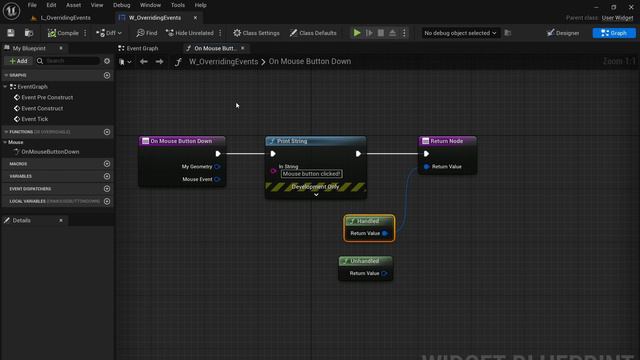
Task: Open the User Widget parent class link
Action: tap(617, 18)
